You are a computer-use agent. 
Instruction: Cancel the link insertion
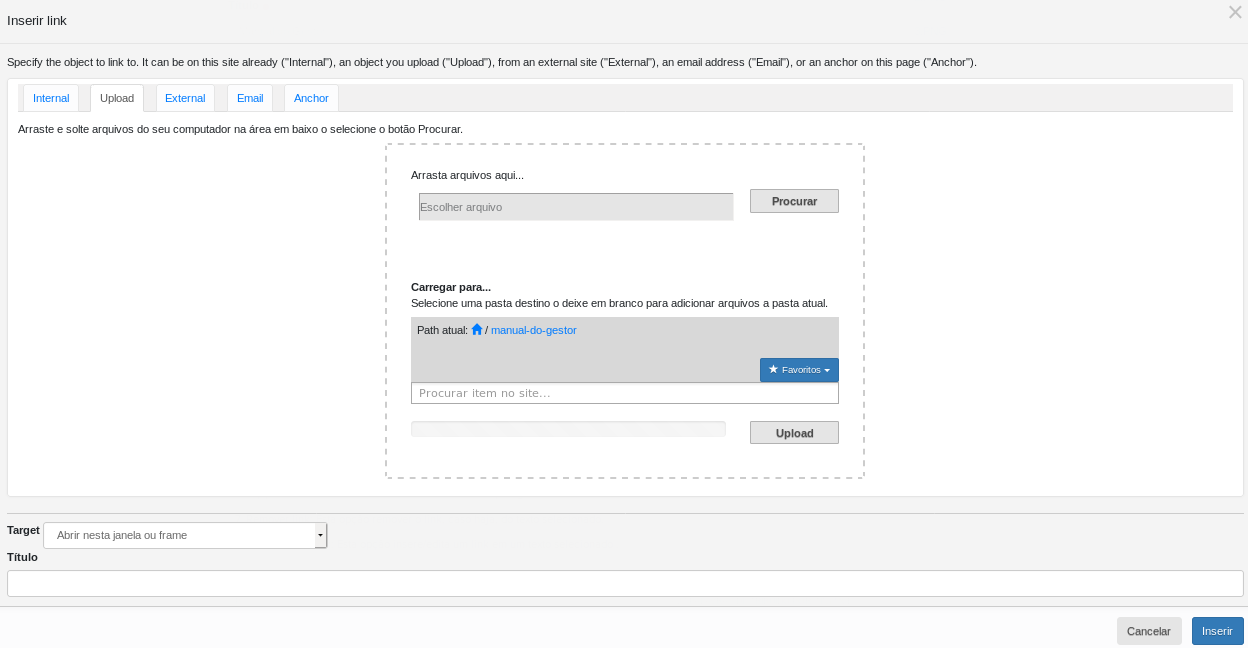click(x=1148, y=631)
